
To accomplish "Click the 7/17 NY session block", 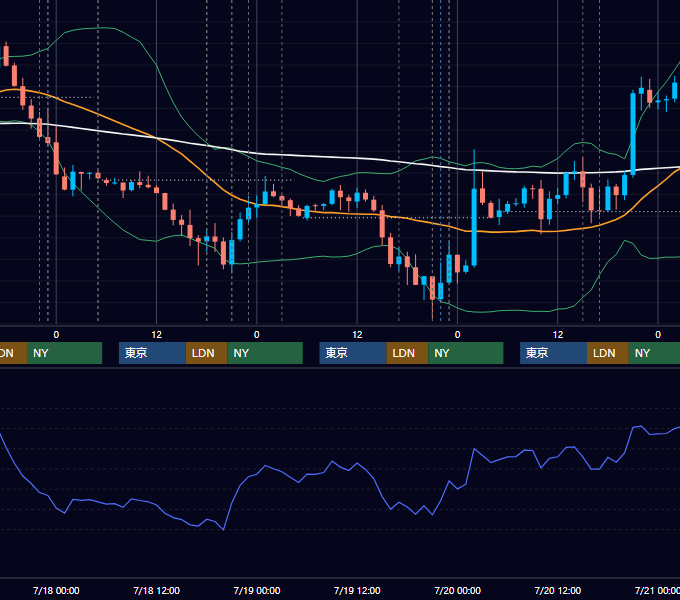I will pos(64,353).
